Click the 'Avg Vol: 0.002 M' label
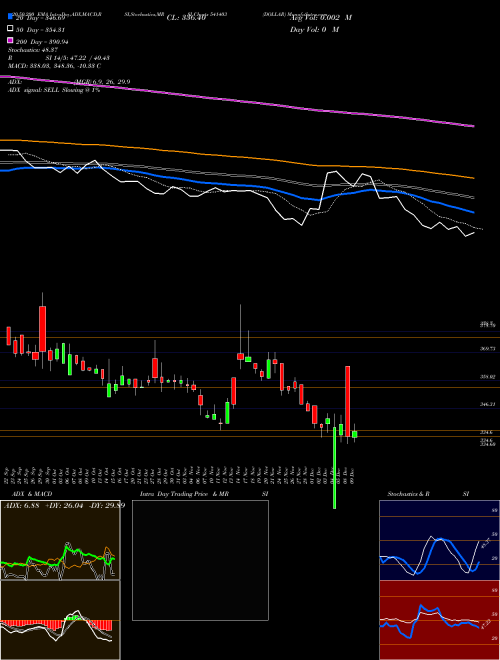The width and height of the screenshot is (500, 660). tap(321, 18)
